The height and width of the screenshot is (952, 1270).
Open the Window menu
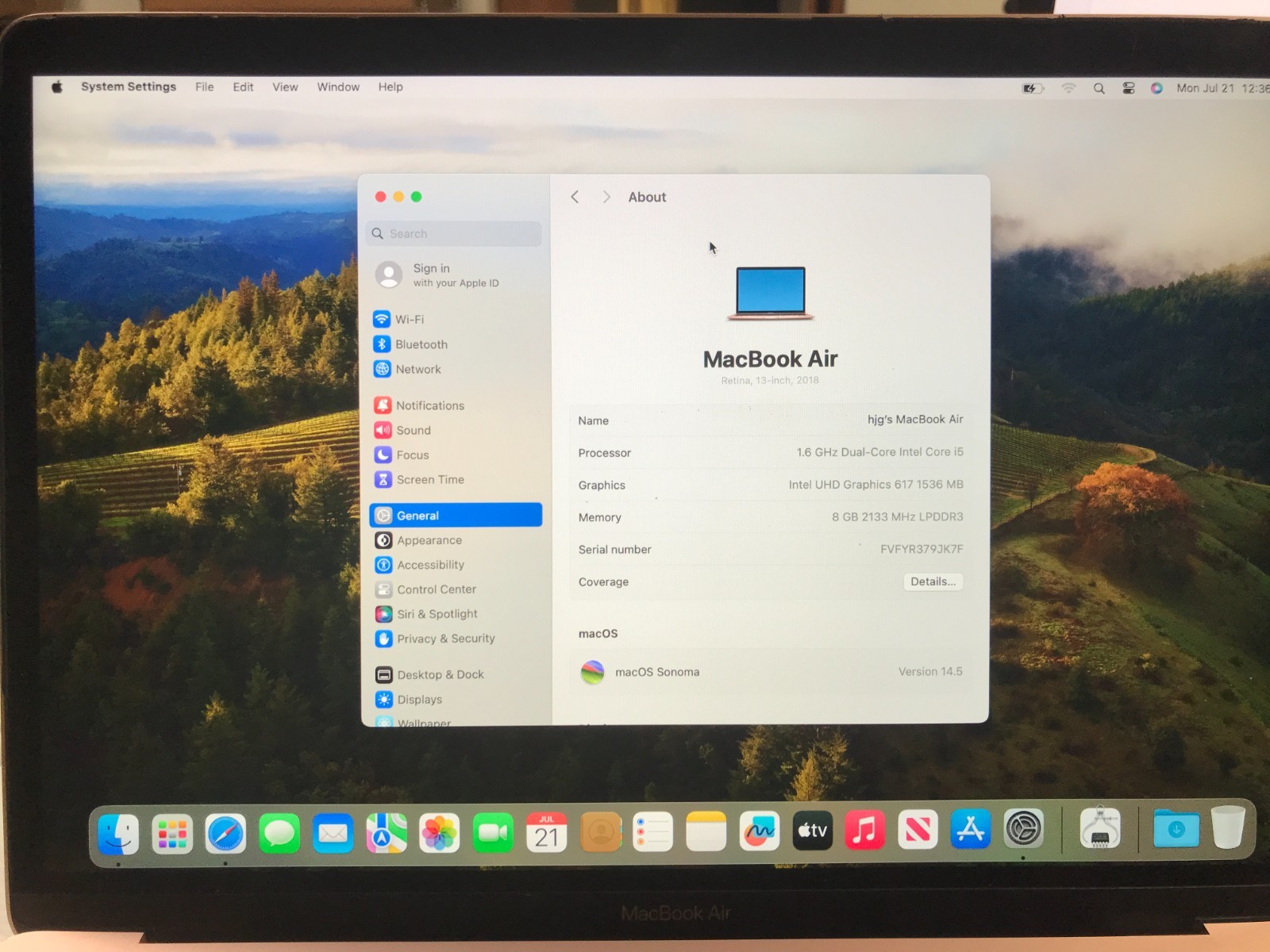(337, 87)
